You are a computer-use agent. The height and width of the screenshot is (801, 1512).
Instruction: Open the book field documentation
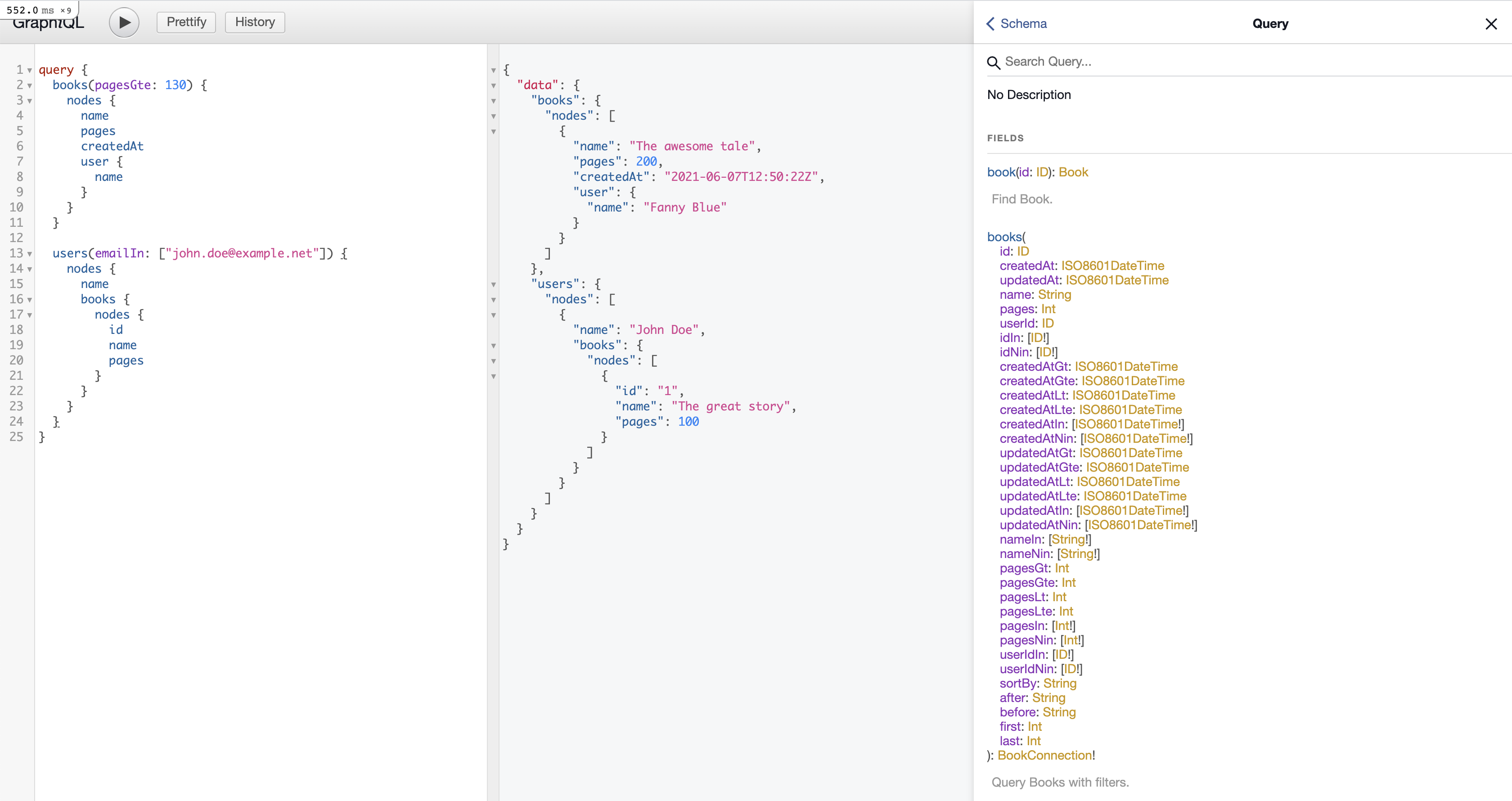click(1001, 172)
